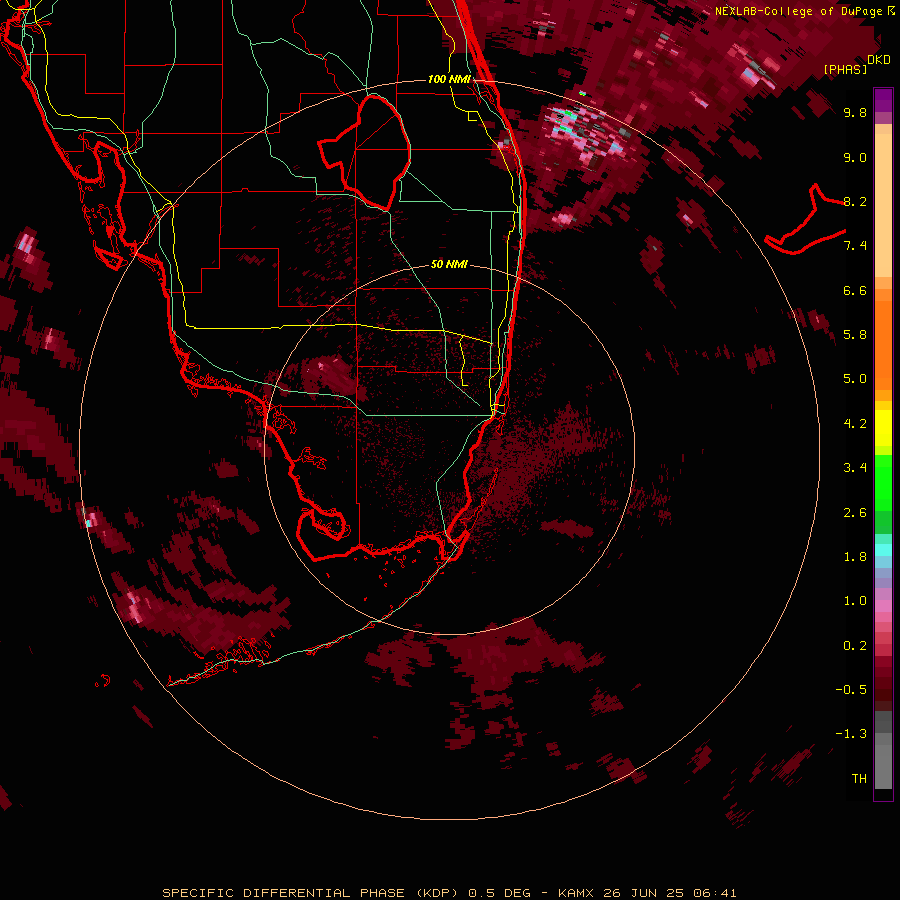Click the 1.0 value on the scale
Screen dimensions: 900x900
(x=855, y=601)
